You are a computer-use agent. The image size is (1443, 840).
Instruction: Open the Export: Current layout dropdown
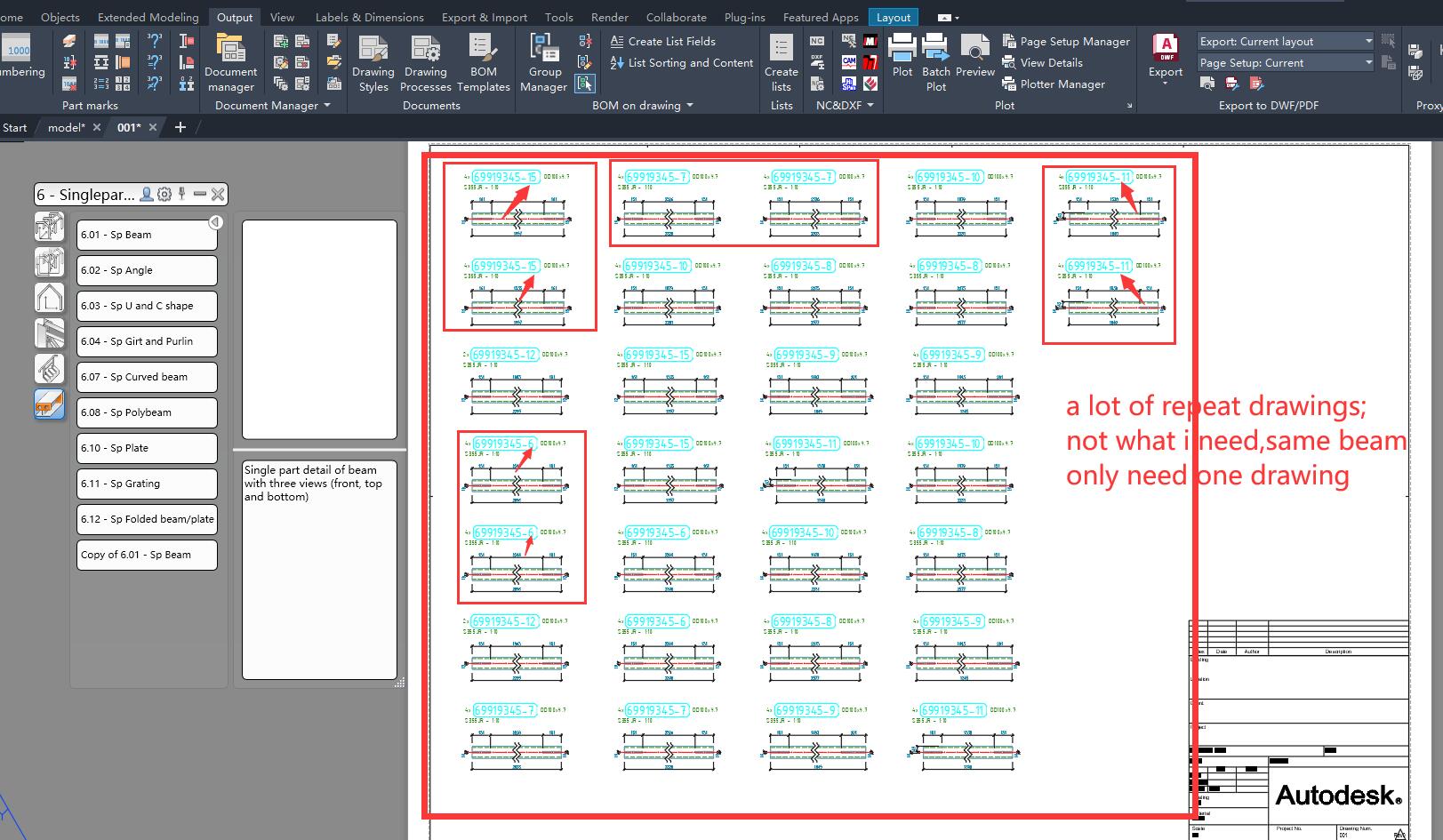(x=1286, y=41)
